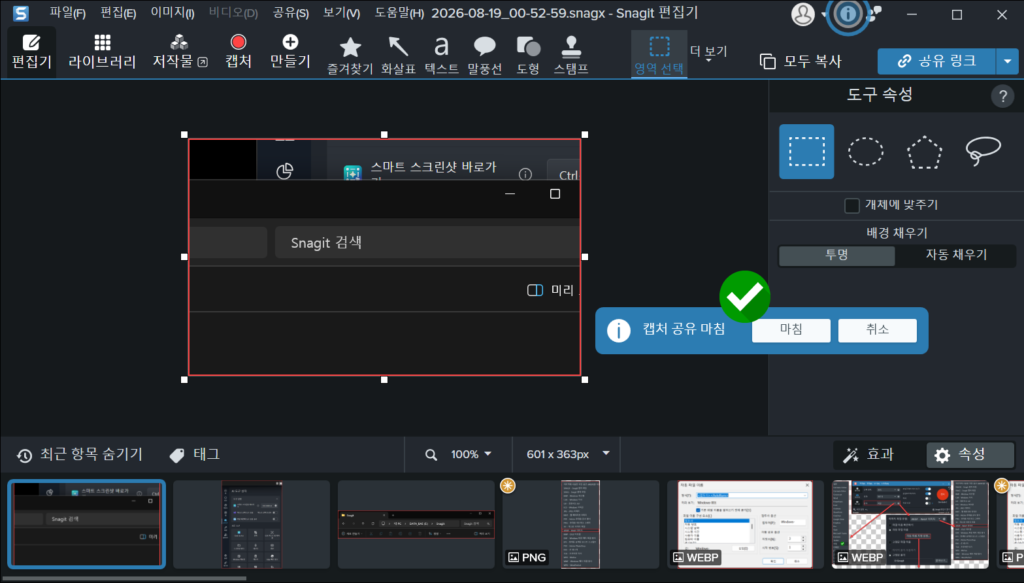Click the info icon in capture sharing banner
Viewport: 1024px width, 583px height.
[618, 330]
